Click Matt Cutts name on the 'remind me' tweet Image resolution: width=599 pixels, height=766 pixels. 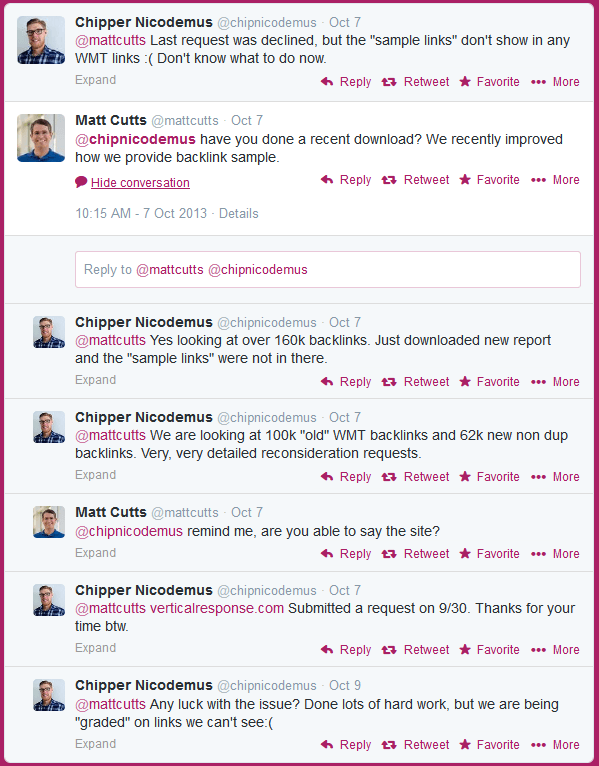(111, 512)
